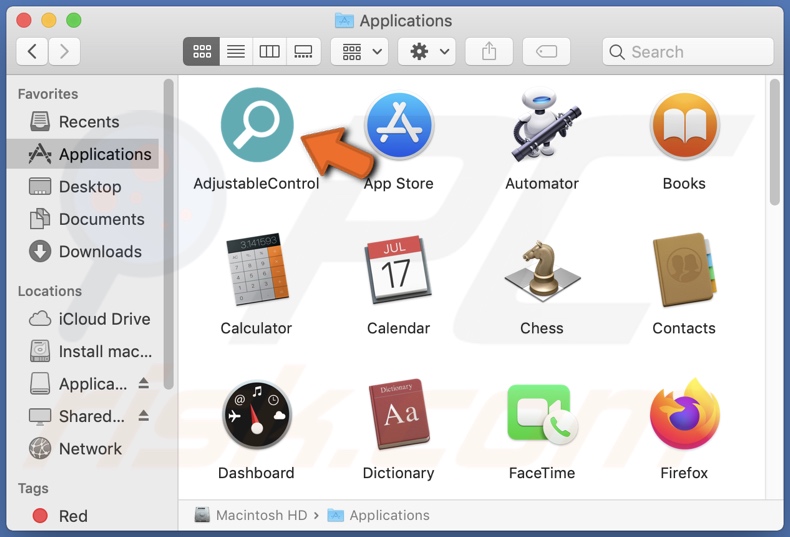Image resolution: width=790 pixels, height=537 pixels.
Task: Click the main file area scrollbar
Action: [775, 142]
